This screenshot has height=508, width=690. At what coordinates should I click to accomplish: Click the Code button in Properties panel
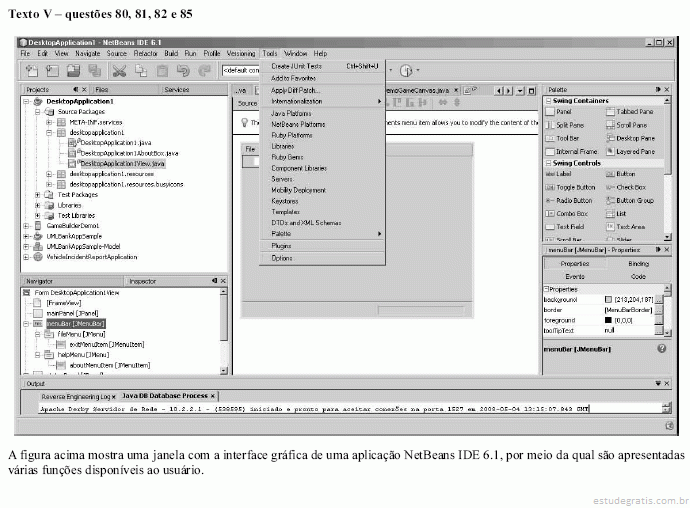(639, 277)
